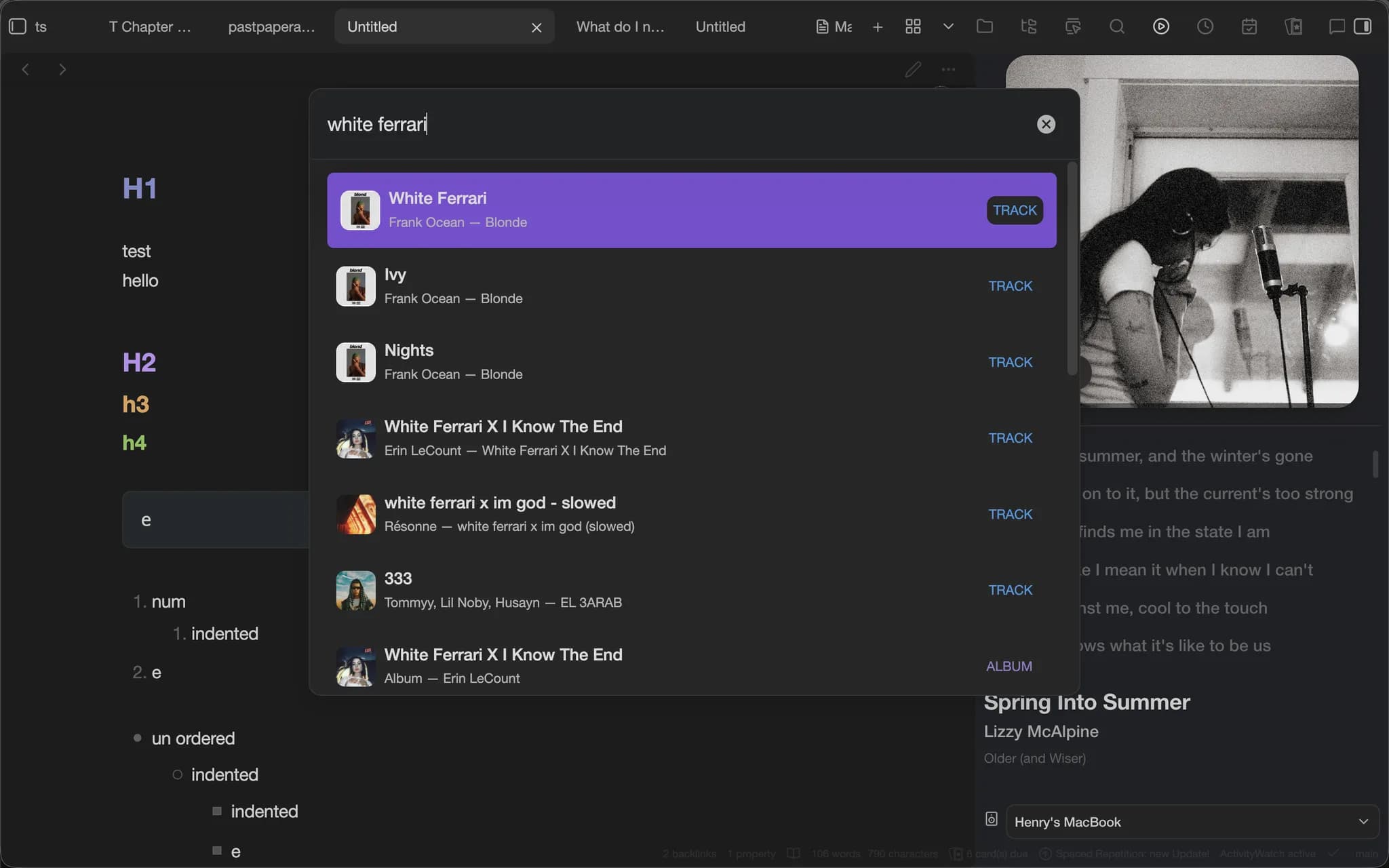Open the music player play-circle icon
1389x868 pixels.
1161,26
